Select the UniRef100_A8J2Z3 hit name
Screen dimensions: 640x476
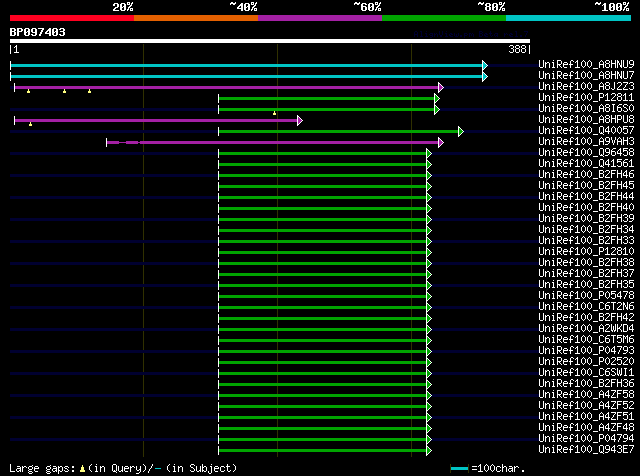(x=586, y=86)
